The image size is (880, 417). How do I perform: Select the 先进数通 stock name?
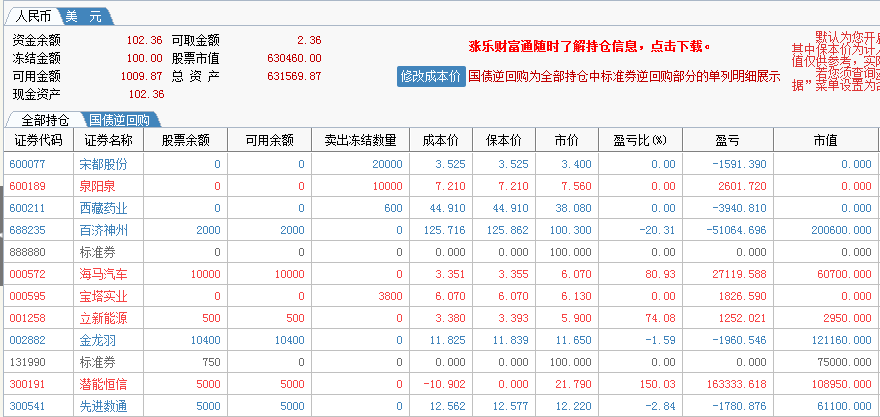tap(103, 406)
